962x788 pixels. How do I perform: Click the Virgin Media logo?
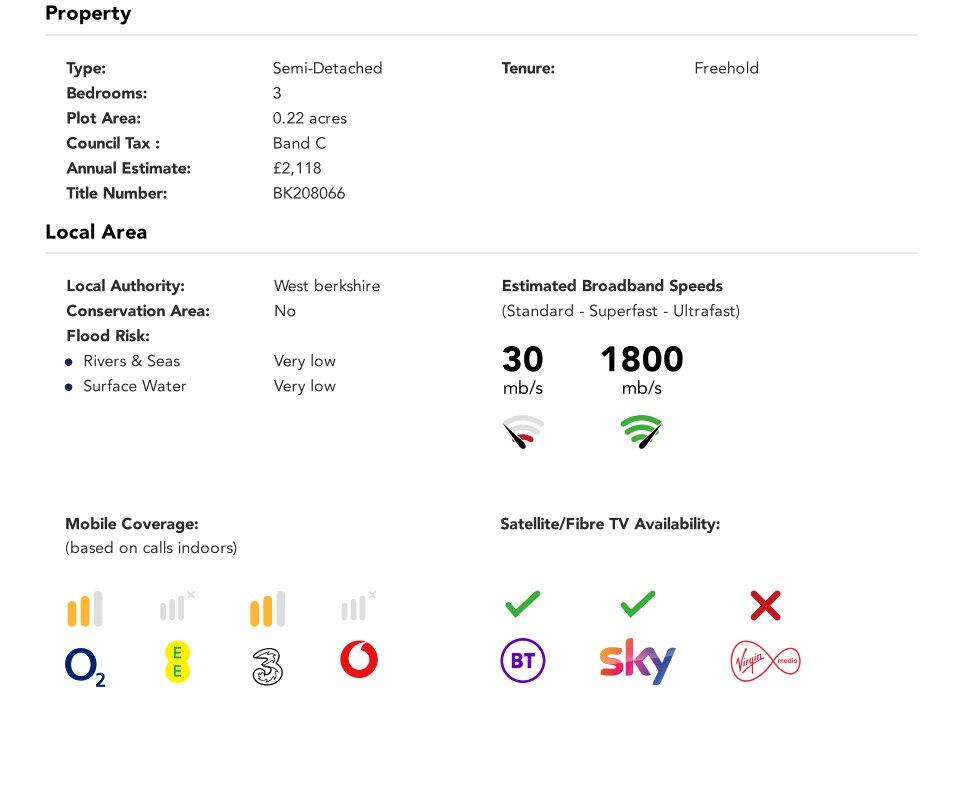(x=765, y=662)
